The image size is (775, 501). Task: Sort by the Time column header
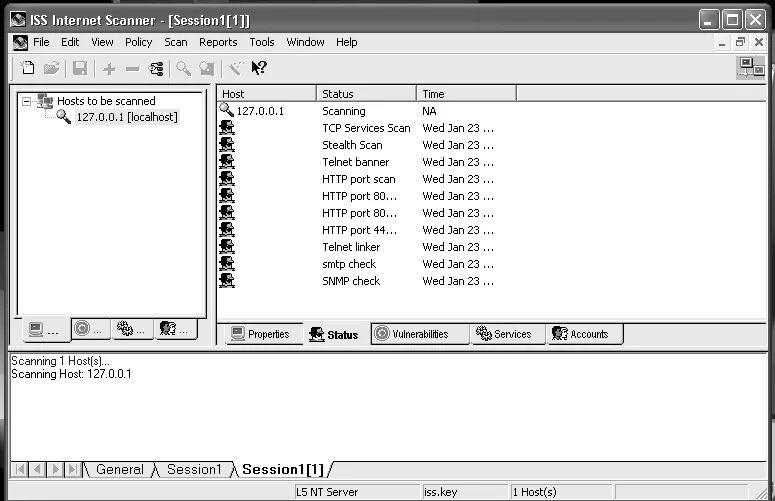467,93
